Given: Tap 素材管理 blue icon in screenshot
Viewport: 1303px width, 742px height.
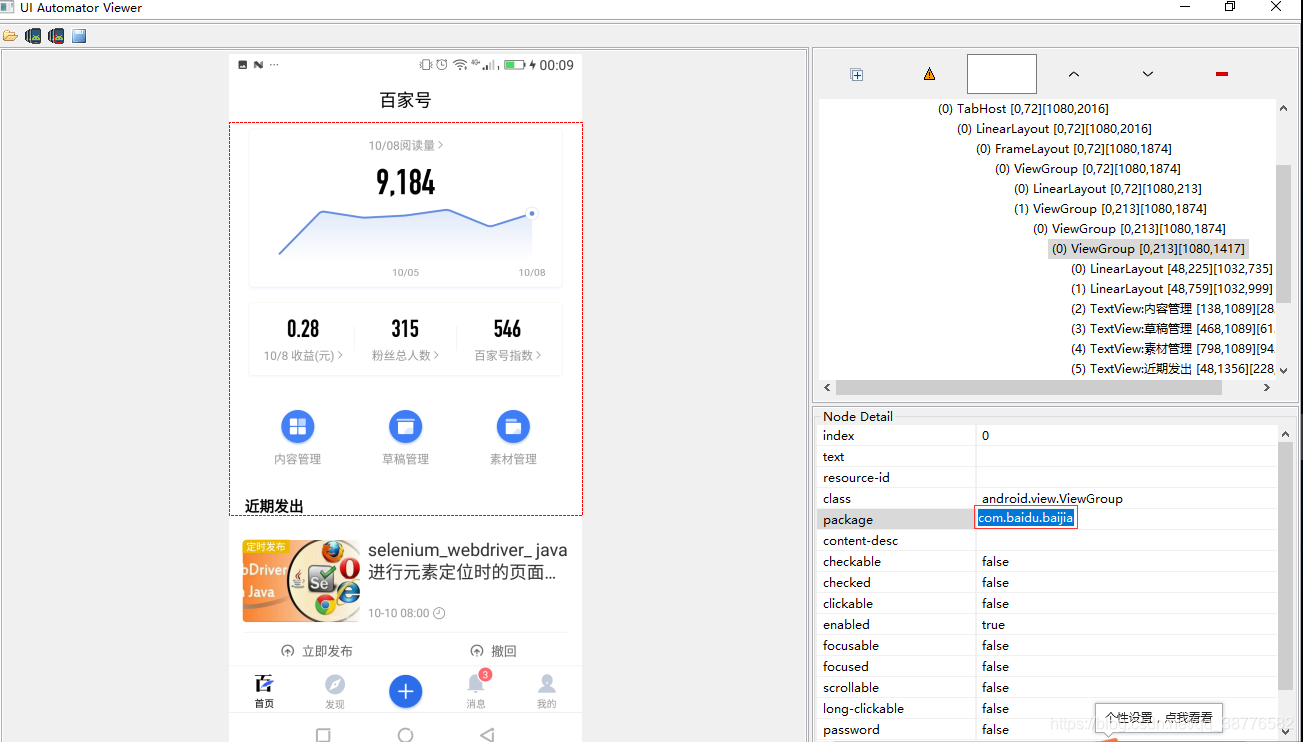Looking at the screenshot, I should [x=513, y=427].
